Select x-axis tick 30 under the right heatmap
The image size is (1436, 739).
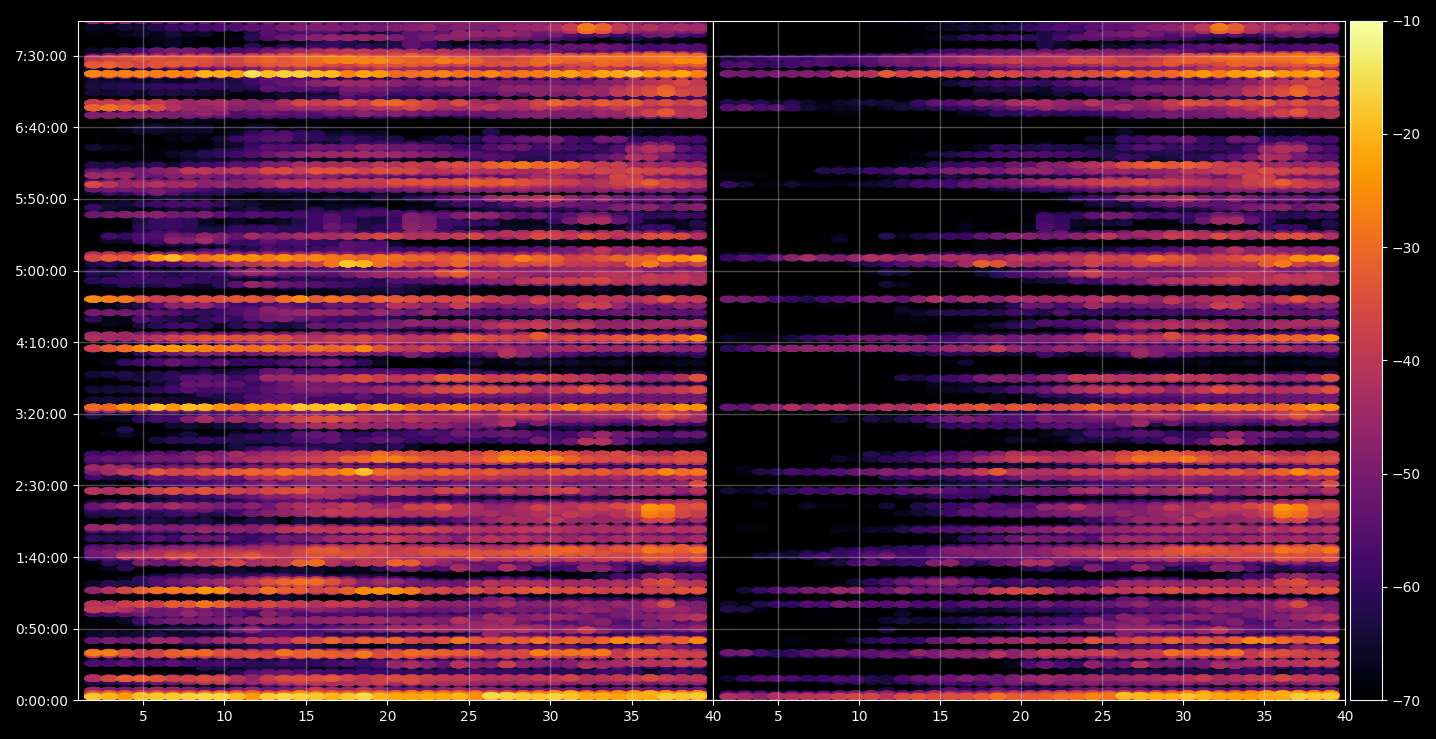coord(1184,716)
